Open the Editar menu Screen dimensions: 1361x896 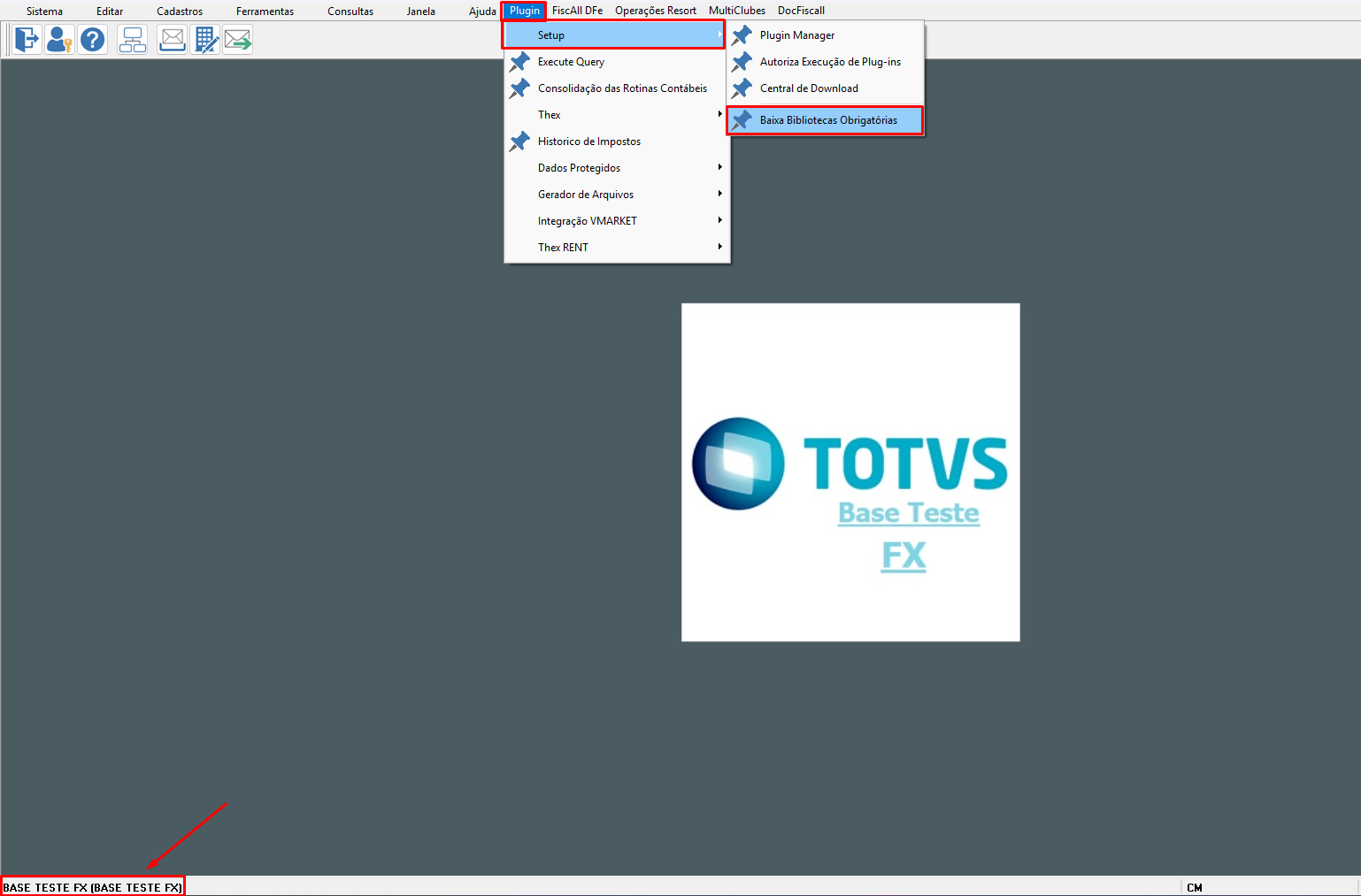point(110,11)
